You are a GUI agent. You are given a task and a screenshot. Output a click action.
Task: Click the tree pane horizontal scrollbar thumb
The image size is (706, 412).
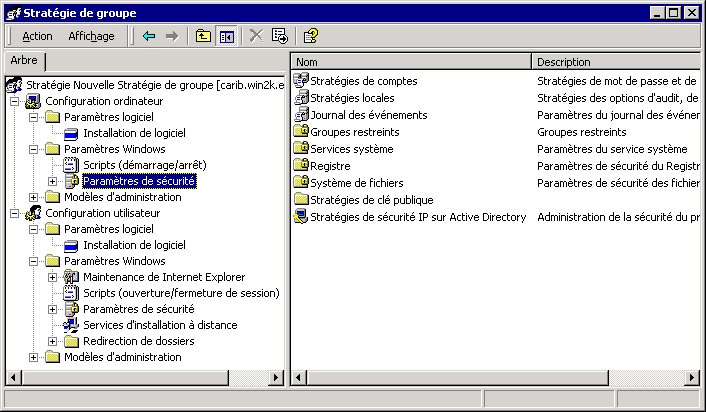[125, 377]
